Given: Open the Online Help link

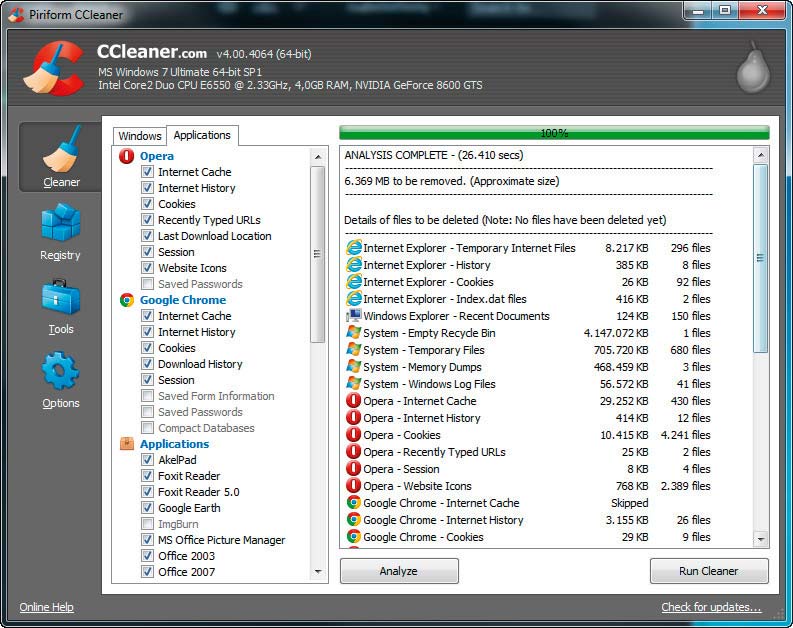Looking at the screenshot, I should tap(47, 607).
